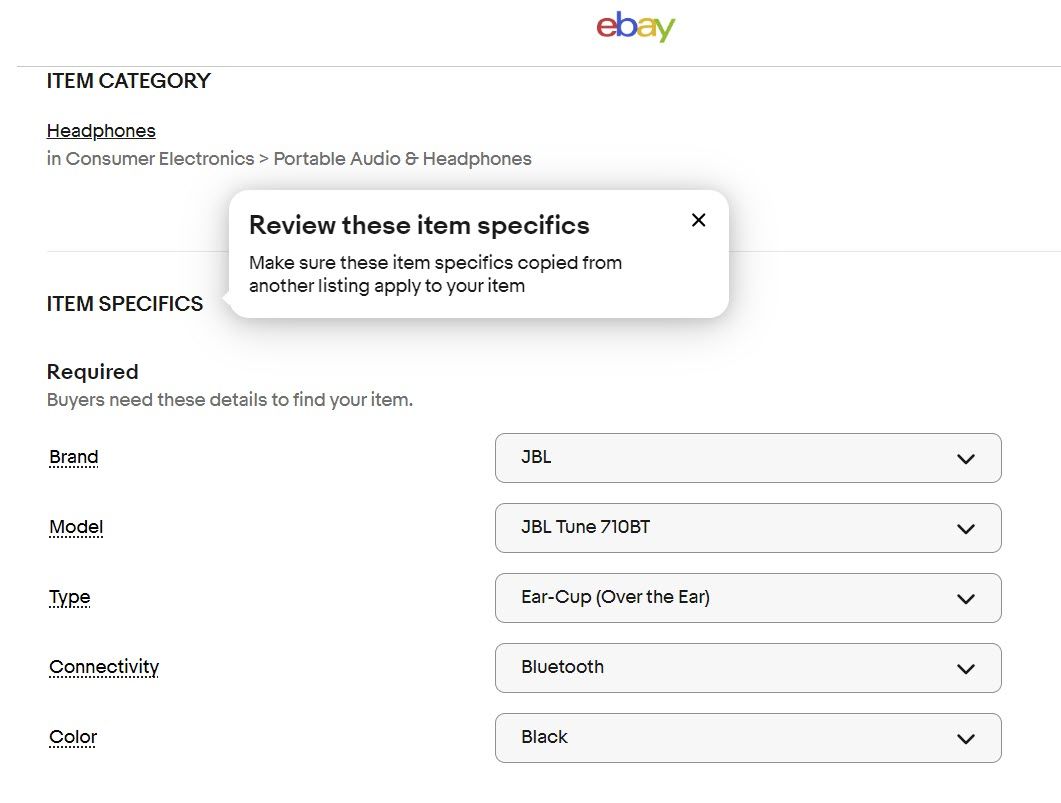Expand the Connectivity dropdown chevron
The width and height of the screenshot is (1061, 803).
(x=966, y=668)
